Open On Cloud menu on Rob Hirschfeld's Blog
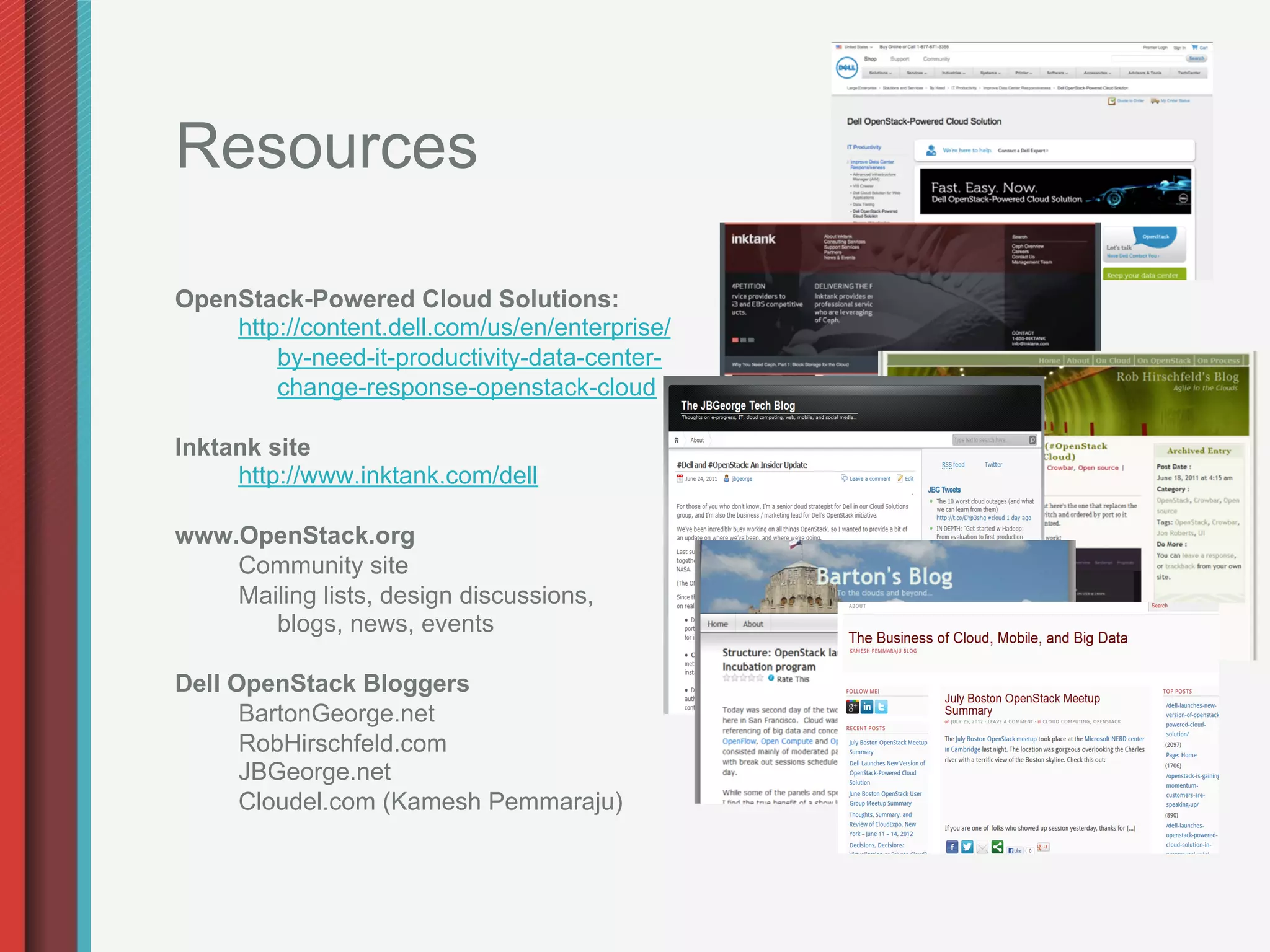1270x952 pixels. 1114,361
